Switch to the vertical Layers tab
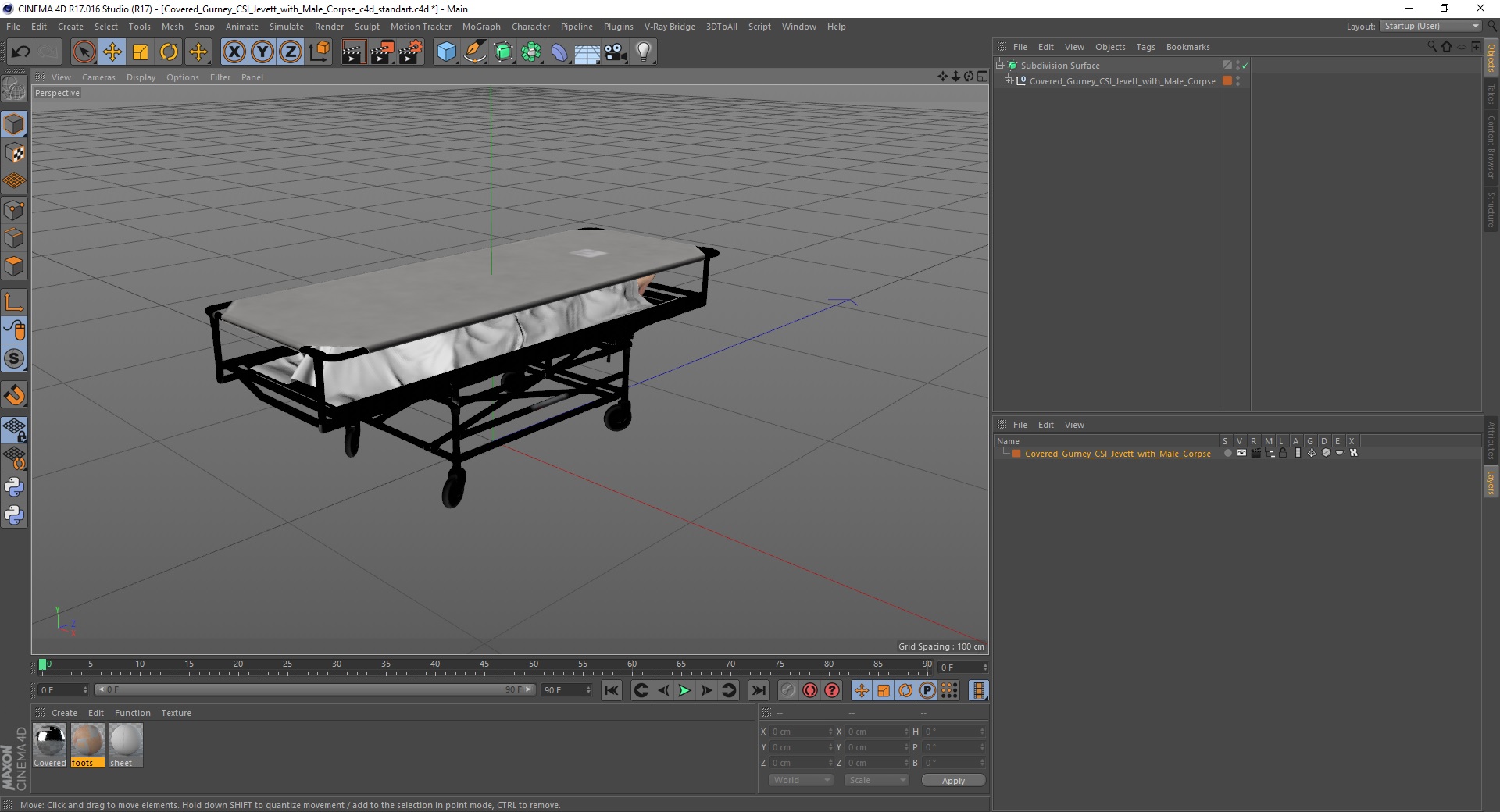This screenshot has height=812, width=1500. click(1491, 482)
